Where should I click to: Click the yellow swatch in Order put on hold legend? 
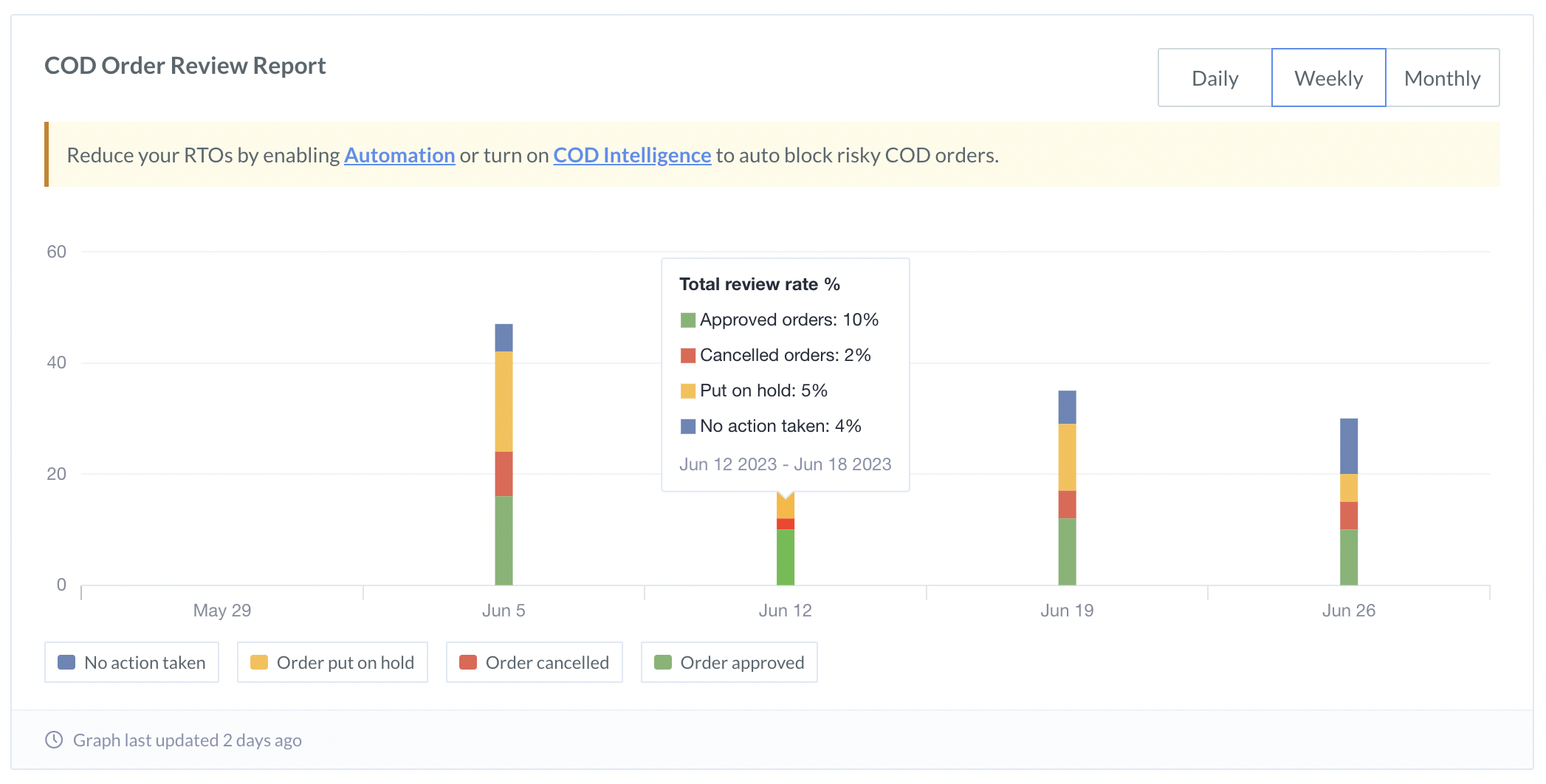pos(259,662)
